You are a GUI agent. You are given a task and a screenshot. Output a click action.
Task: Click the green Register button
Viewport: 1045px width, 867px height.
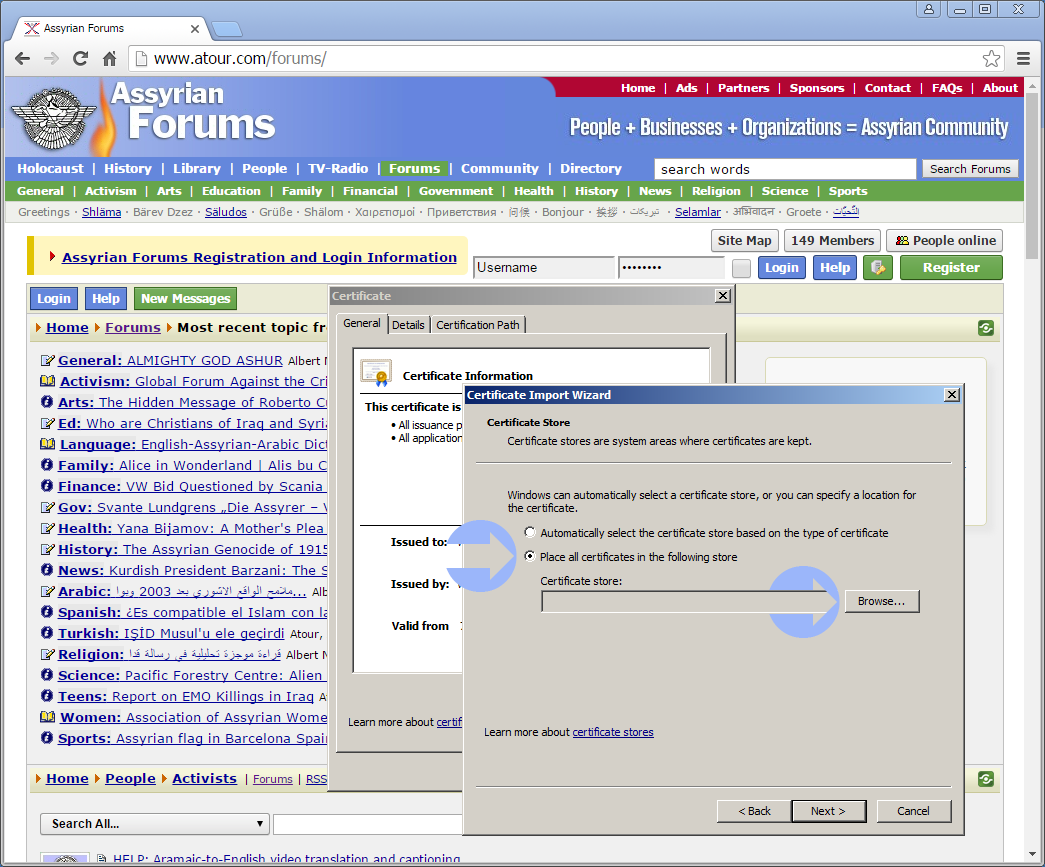pos(951,268)
